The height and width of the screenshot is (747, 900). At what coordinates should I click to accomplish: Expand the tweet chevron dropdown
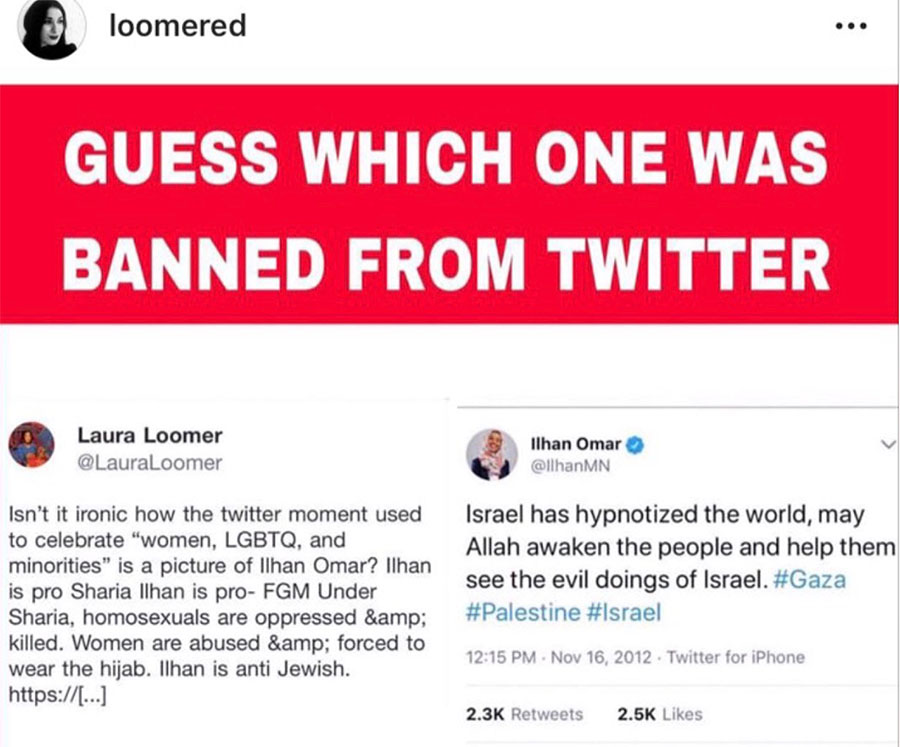click(888, 444)
